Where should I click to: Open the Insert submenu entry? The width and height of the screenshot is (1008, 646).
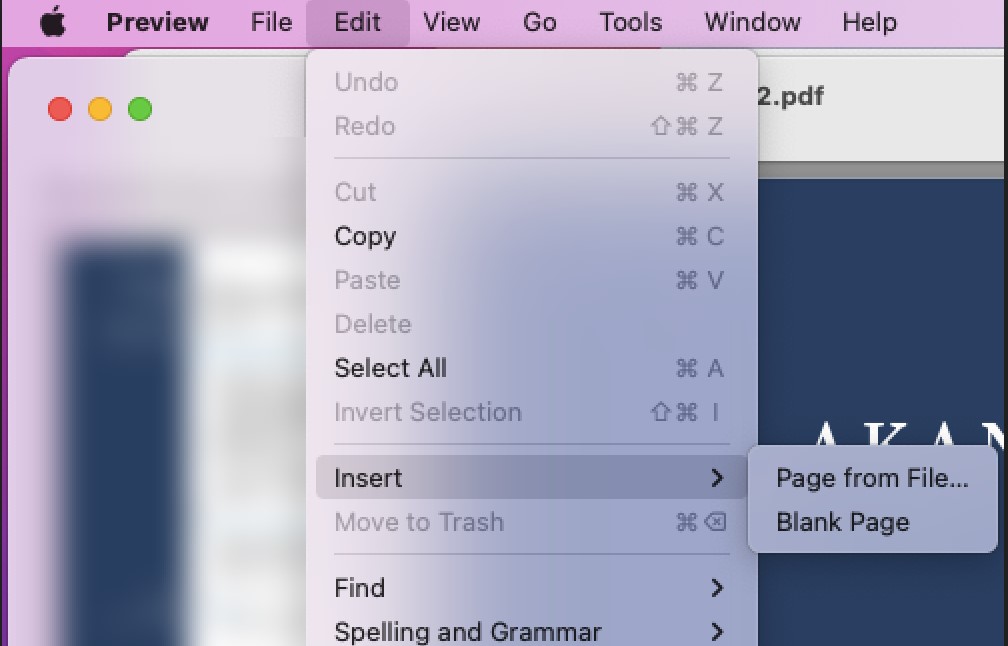(531, 478)
